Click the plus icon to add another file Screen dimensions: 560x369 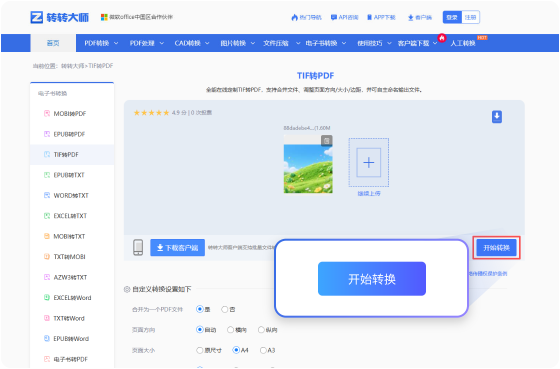(369, 163)
